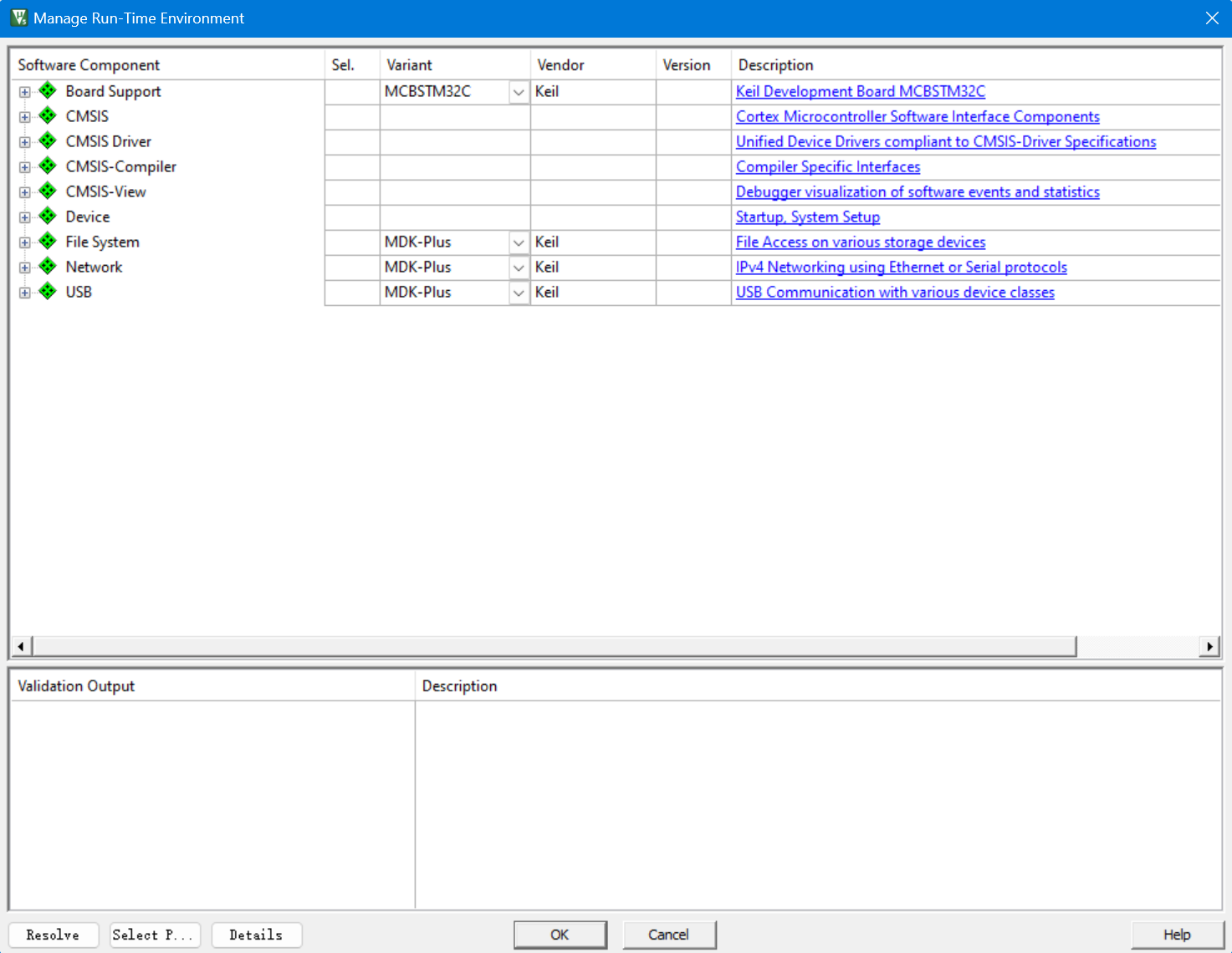Click the Vendor column header
Screen dimensions: 1232x953
coord(593,64)
